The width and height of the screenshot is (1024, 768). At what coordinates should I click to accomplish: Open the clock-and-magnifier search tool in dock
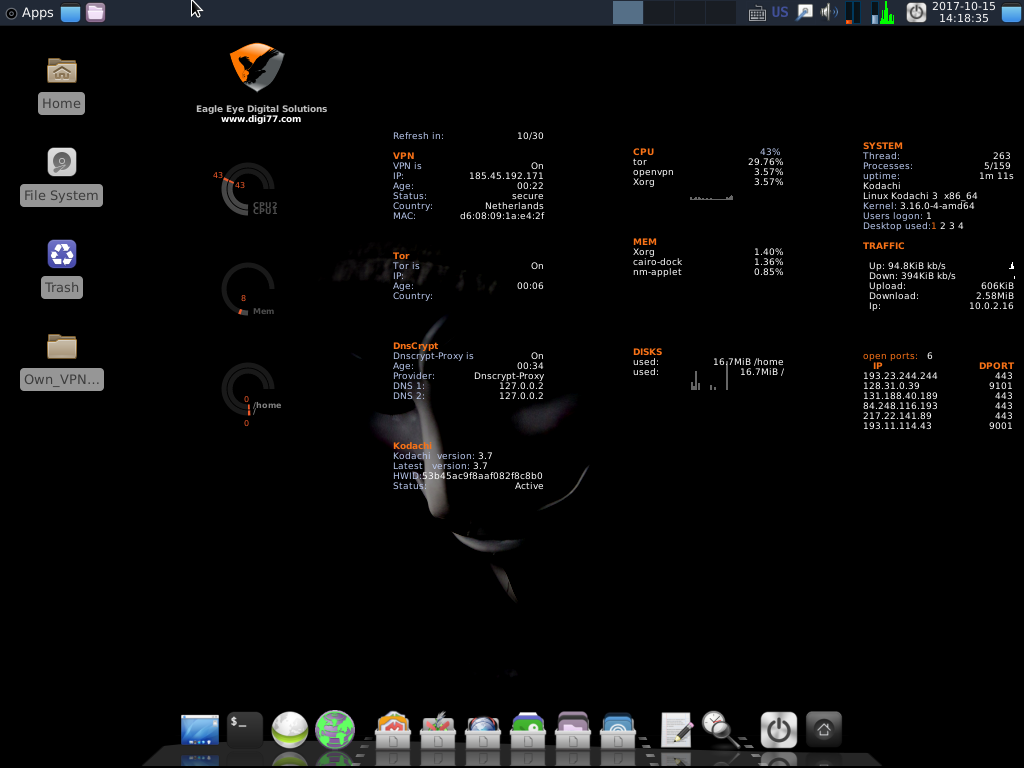click(721, 729)
